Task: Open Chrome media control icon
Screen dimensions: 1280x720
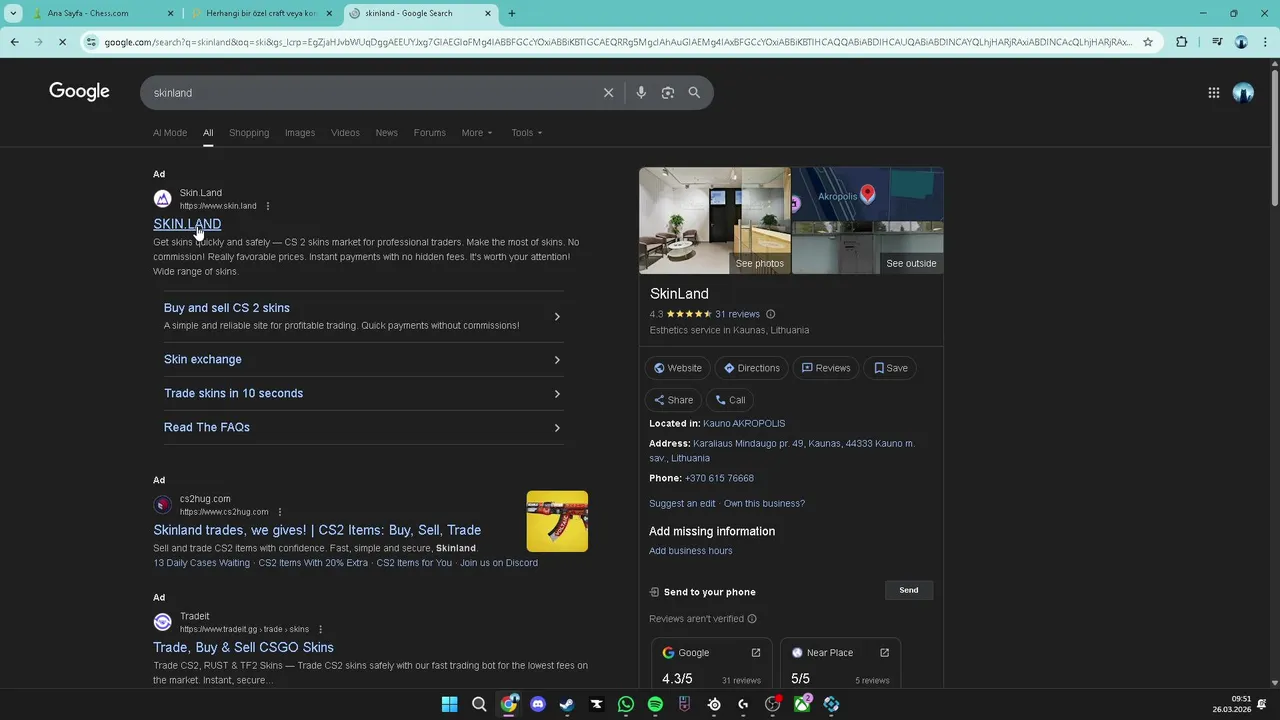Action: [1217, 42]
